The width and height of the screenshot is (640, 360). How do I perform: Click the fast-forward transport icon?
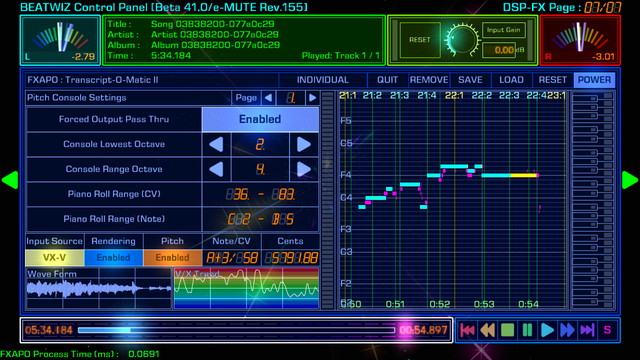[567, 330]
